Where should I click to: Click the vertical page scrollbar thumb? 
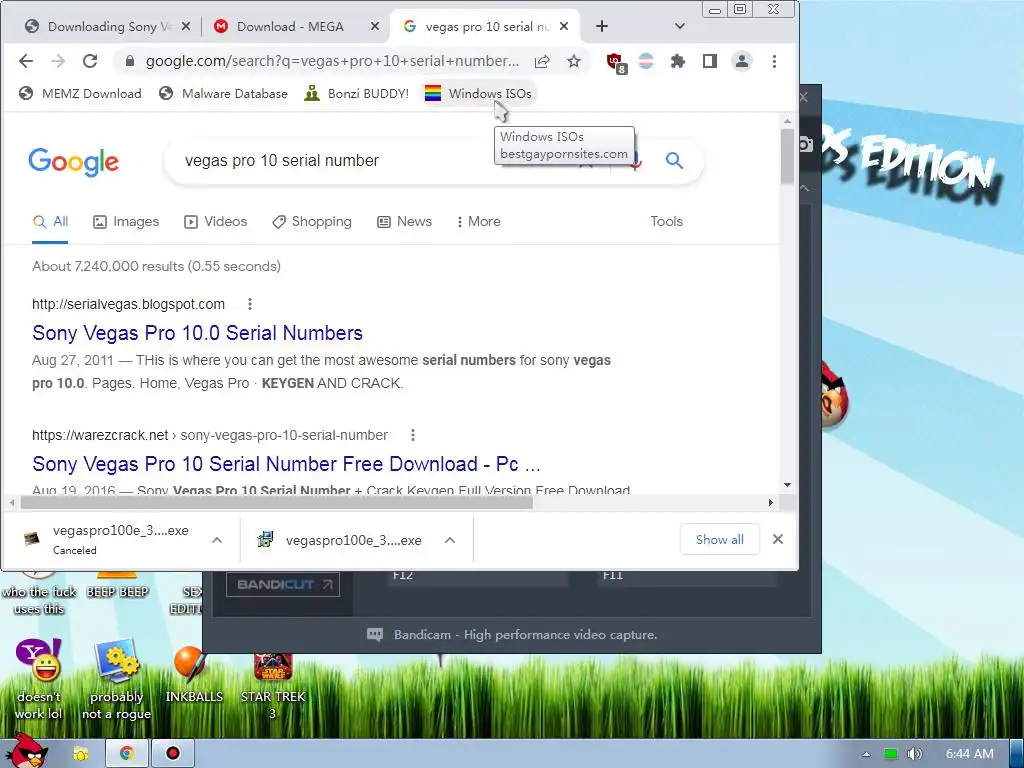[x=787, y=156]
